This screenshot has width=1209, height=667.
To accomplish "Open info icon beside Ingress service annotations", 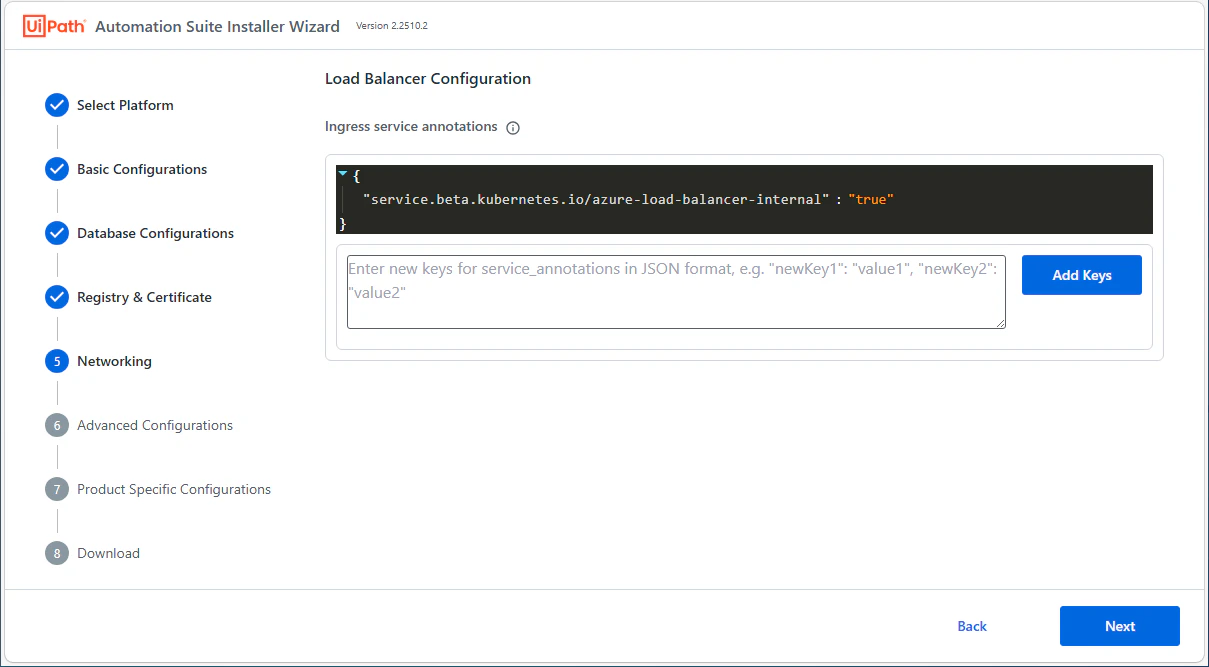I will [x=513, y=128].
